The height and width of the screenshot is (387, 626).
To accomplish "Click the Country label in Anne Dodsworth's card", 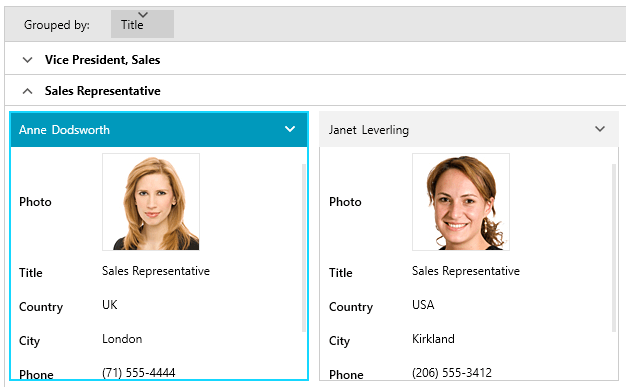I will (41, 307).
